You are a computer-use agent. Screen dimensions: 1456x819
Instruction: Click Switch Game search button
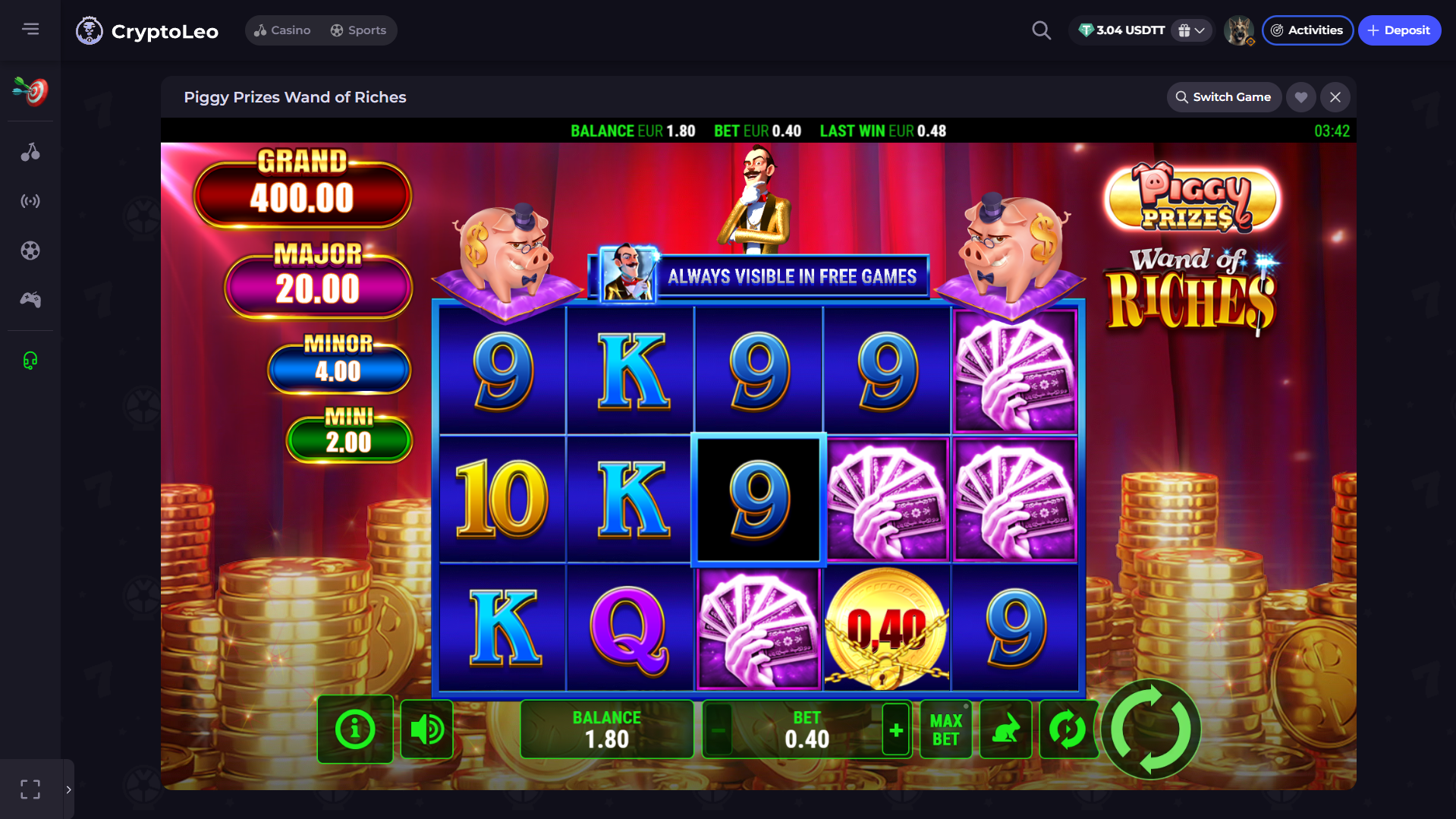point(1223,97)
